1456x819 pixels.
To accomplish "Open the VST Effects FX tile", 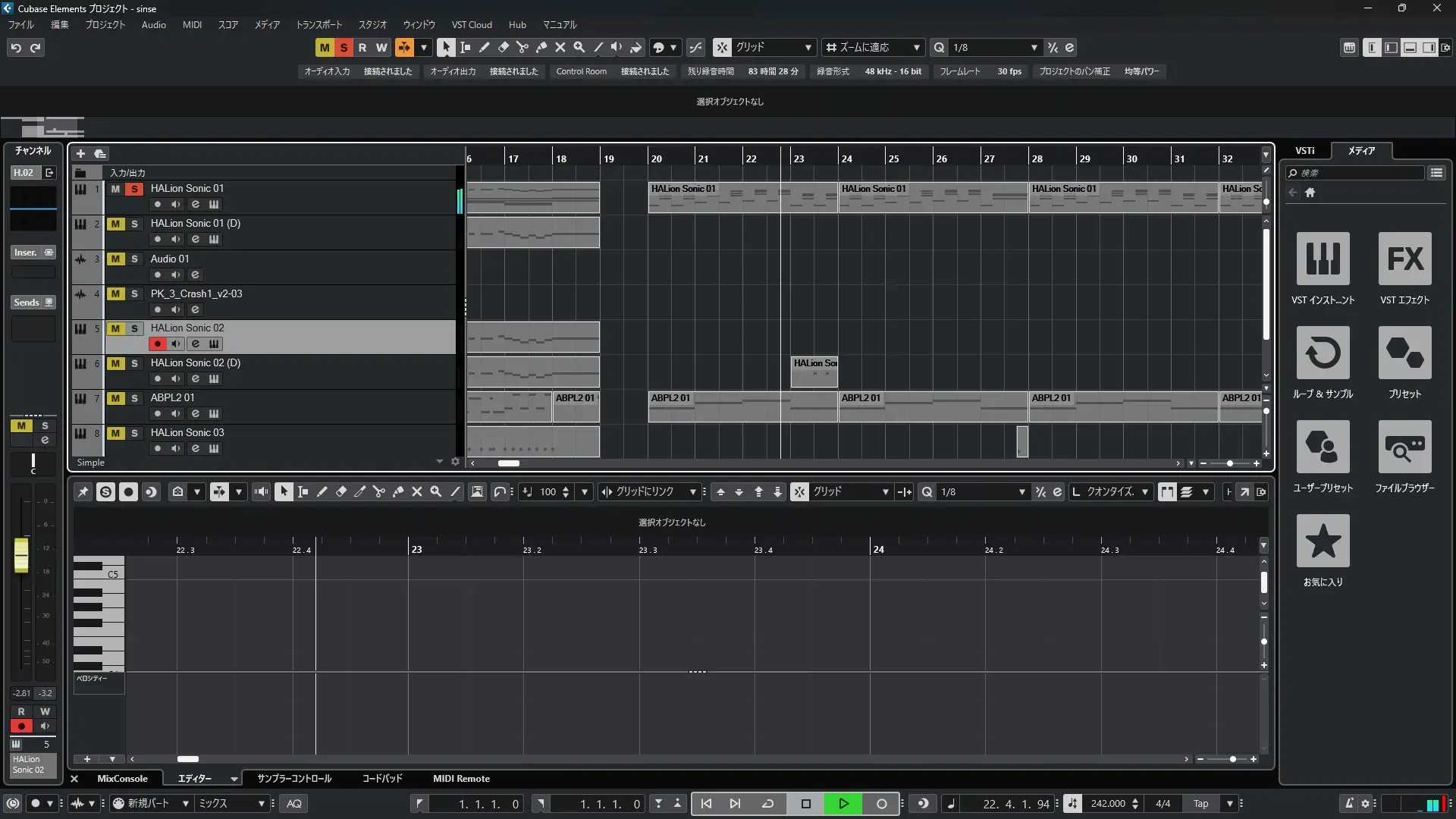I will click(x=1404, y=259).
